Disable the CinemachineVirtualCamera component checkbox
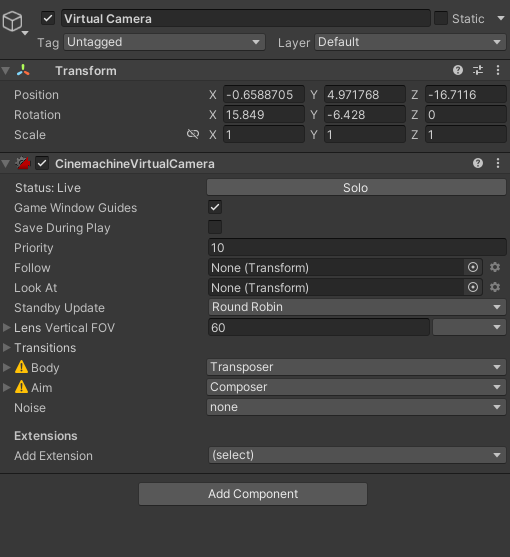510x557 pixels. pos(42,163)
